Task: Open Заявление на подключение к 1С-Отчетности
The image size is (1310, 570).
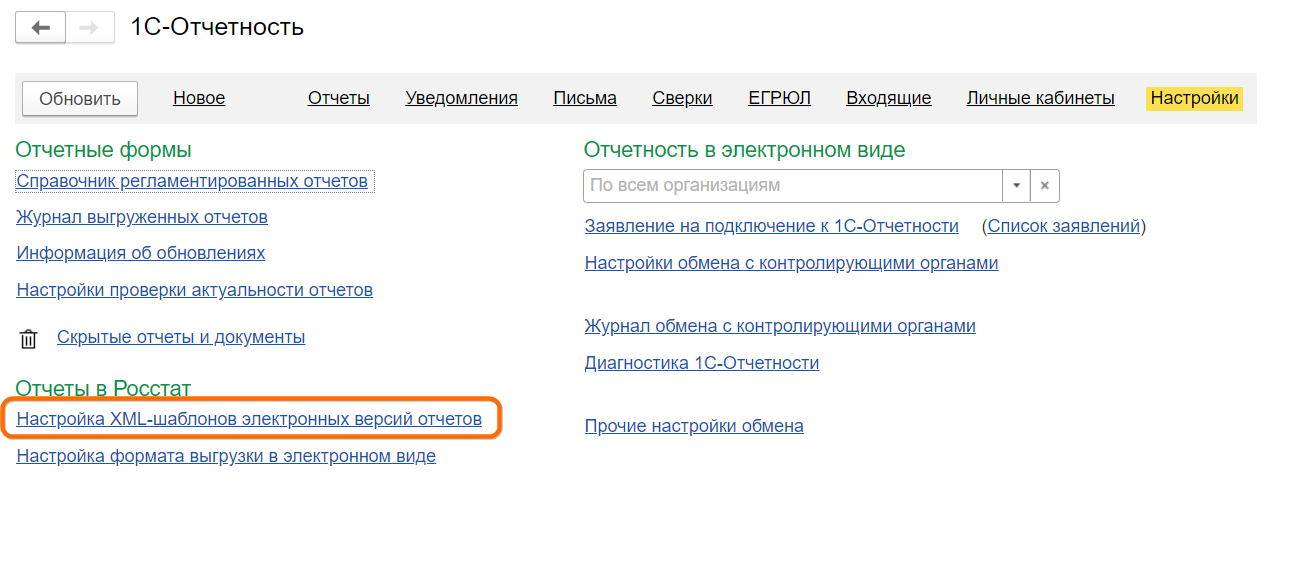Action: (x=772, y=226)
